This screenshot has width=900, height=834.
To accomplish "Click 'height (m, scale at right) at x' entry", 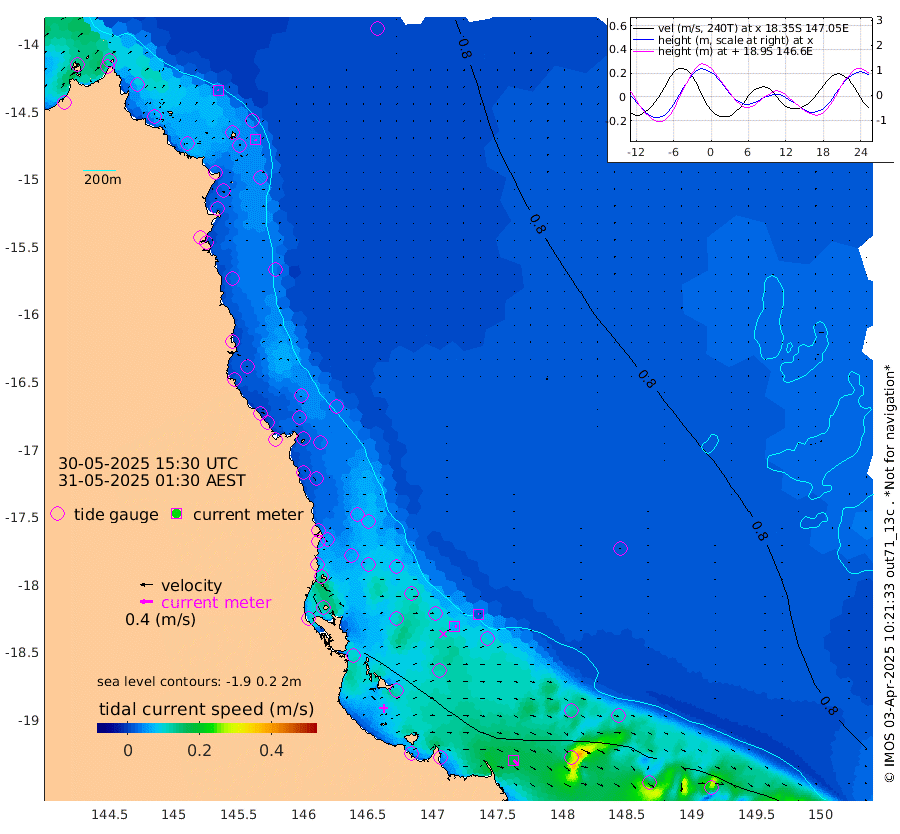I will coord(735,40).
